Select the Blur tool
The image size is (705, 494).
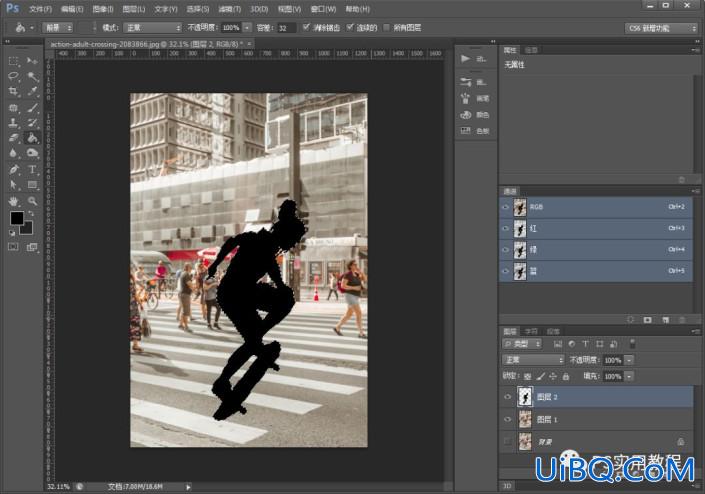pos(13,153)
